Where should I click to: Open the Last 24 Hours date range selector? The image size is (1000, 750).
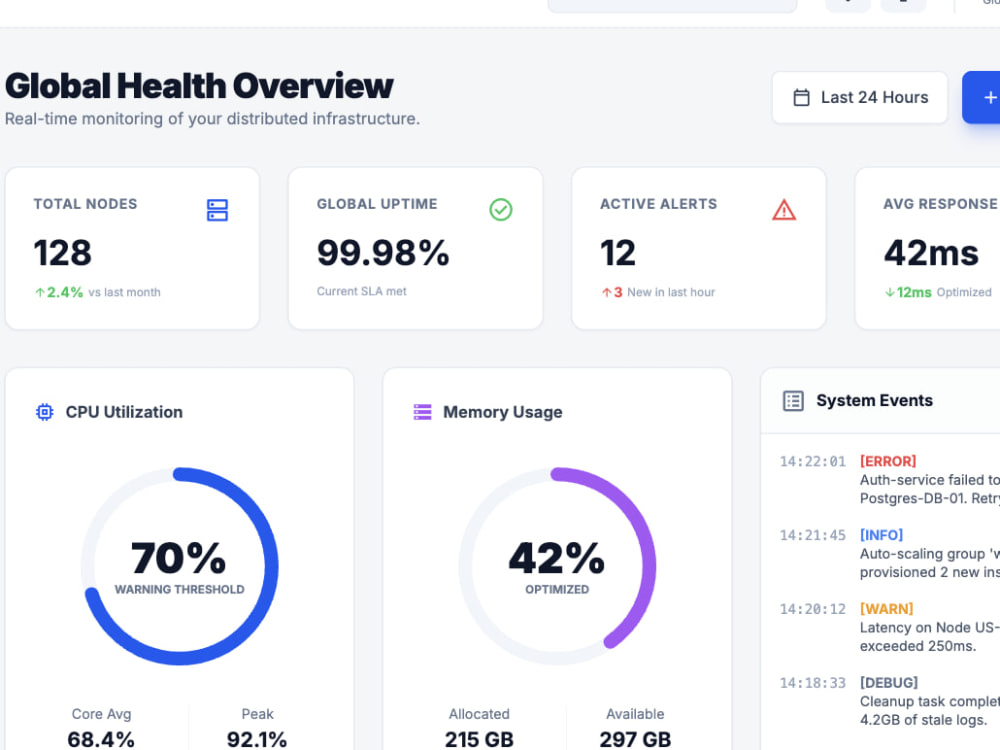859,98
